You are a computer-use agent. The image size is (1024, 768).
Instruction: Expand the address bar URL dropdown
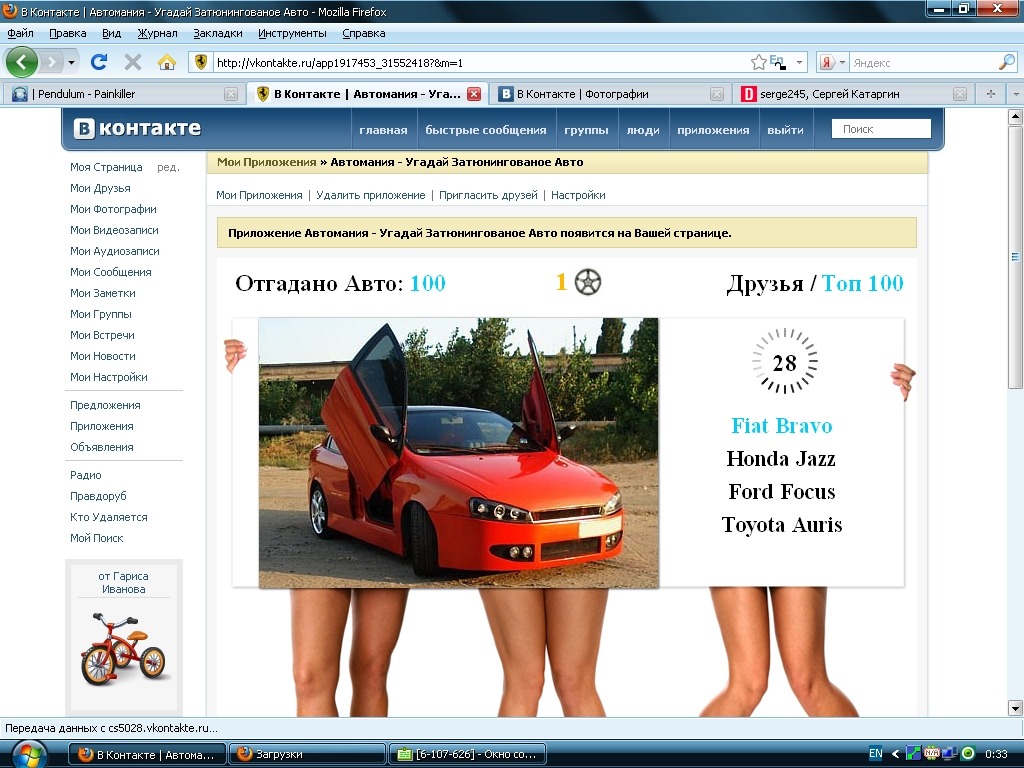pos(799,63)
